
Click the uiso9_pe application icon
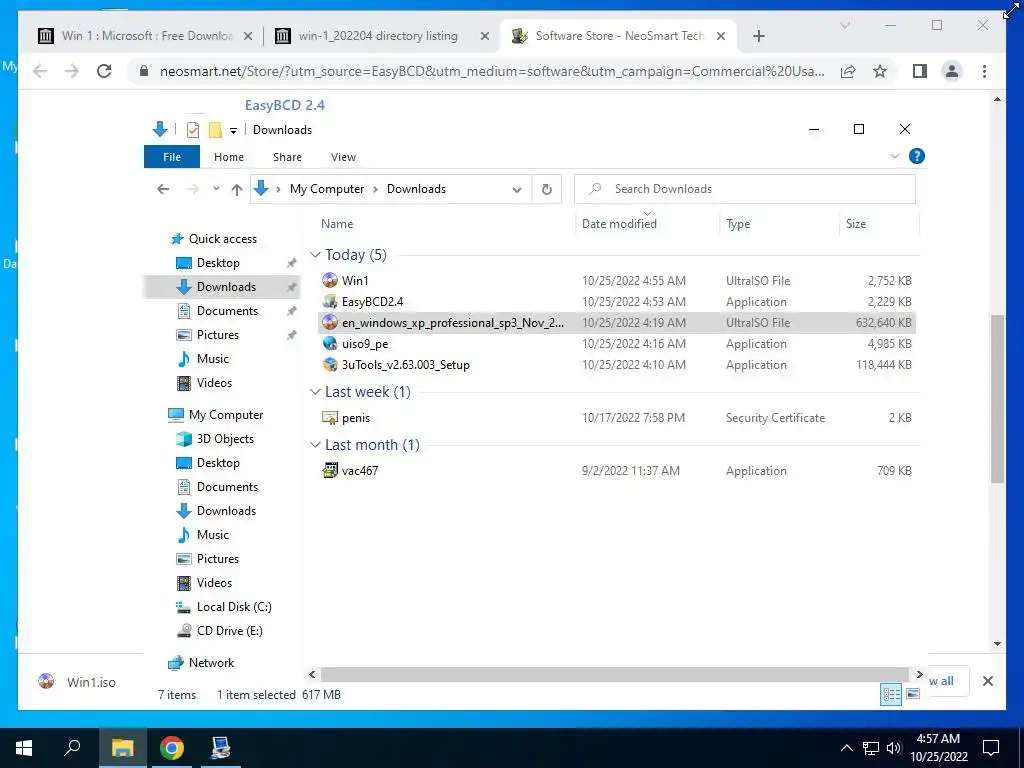point(330,344)
